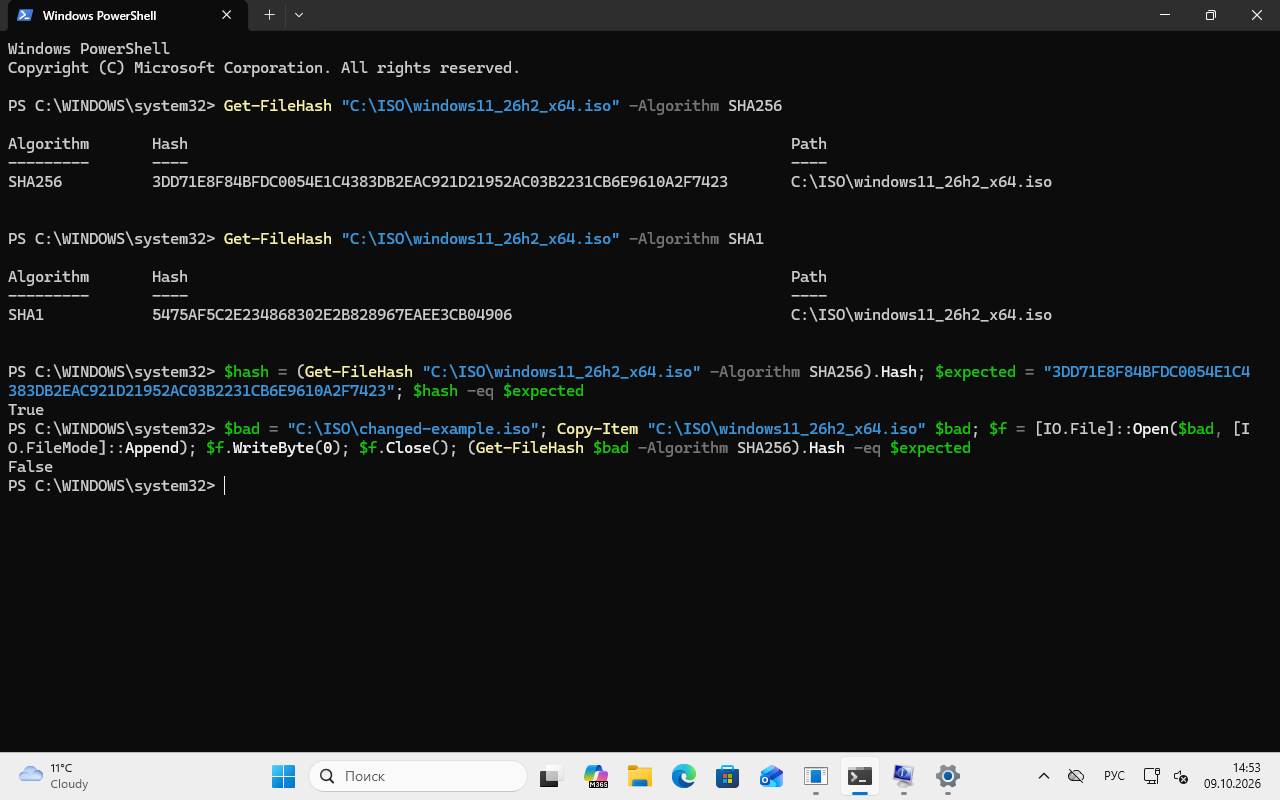This screenshot has width=1280, height=800.
Task: Open Task View from the taskbar
Action: pos(551,776)
